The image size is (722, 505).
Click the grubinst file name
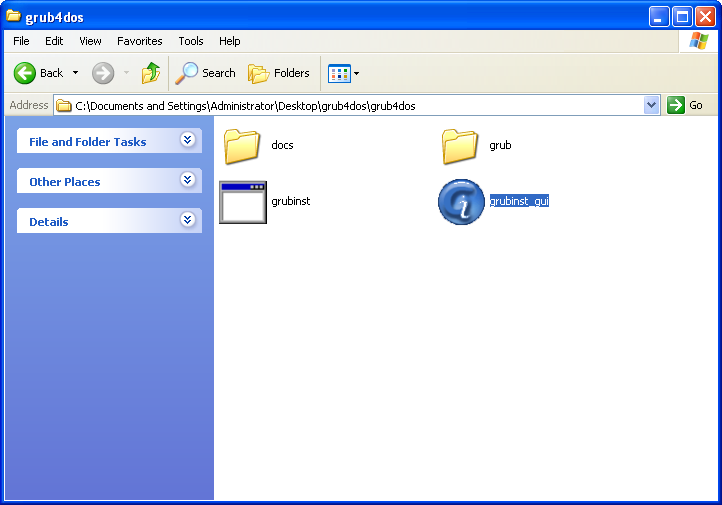(x=291, y=201)
